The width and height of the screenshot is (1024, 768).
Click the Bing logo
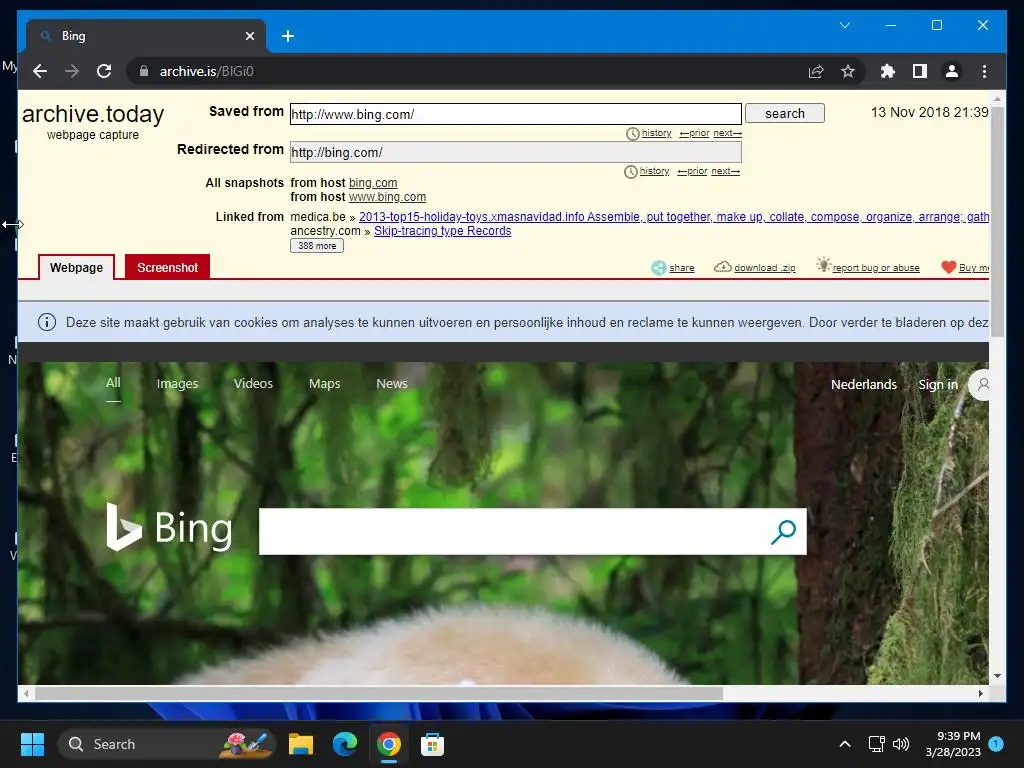coord(169,528)
